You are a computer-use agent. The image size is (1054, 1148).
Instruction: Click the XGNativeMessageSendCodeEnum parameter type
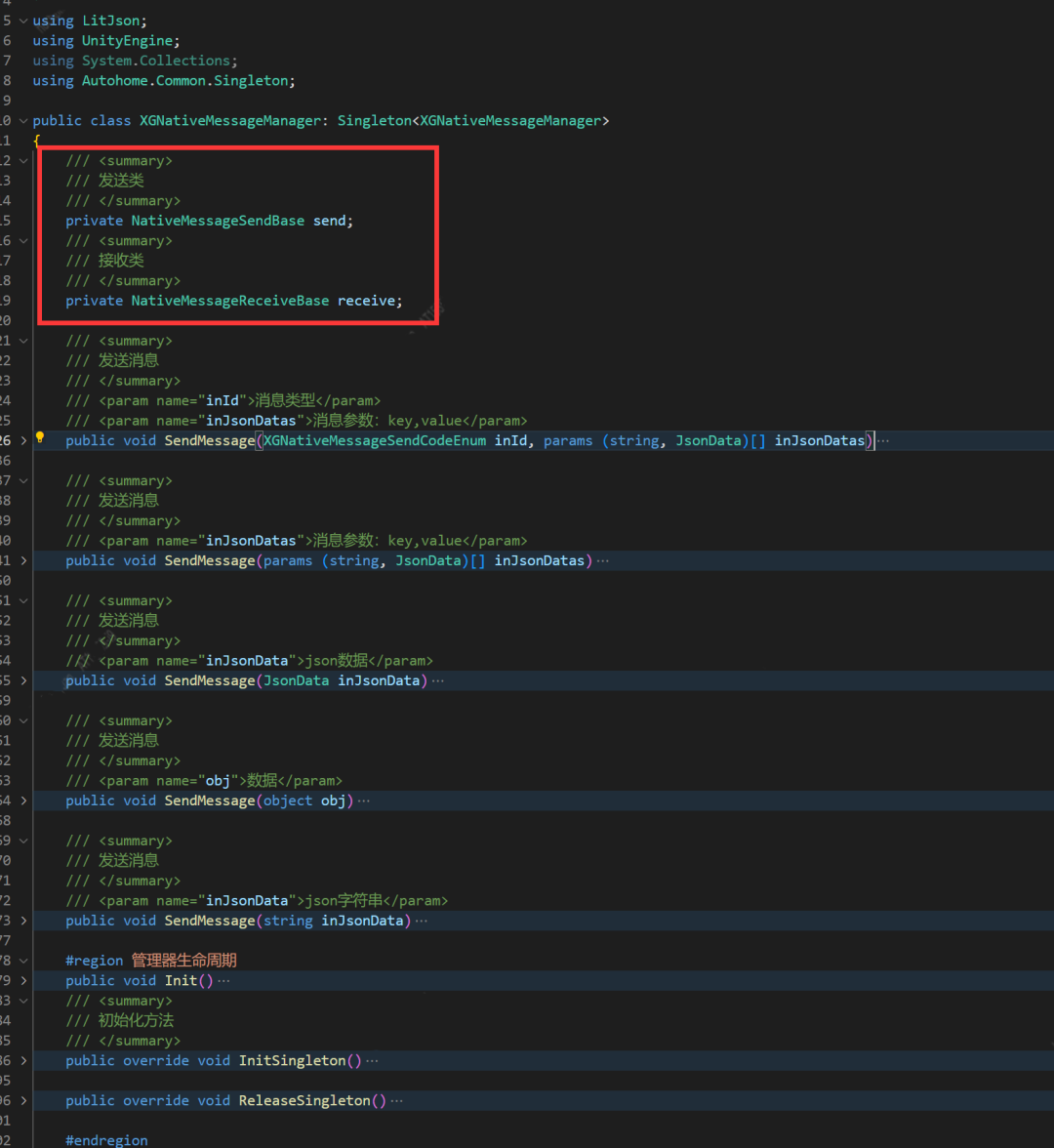(375, 441)
